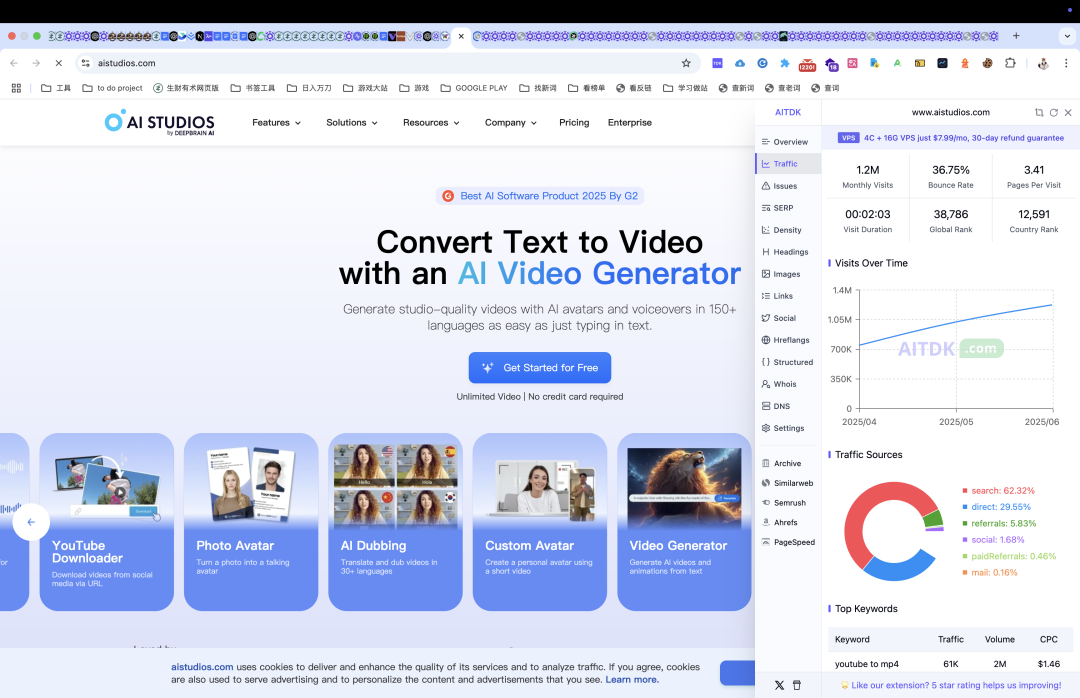Open the VPS promotion banner link

951,138
